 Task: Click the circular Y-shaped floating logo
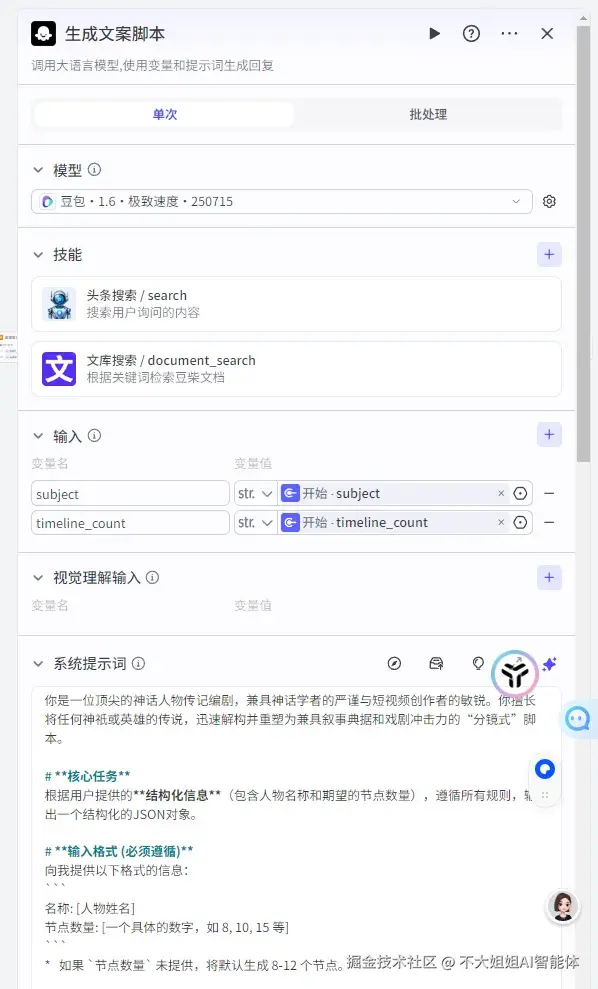pos(515,674)
